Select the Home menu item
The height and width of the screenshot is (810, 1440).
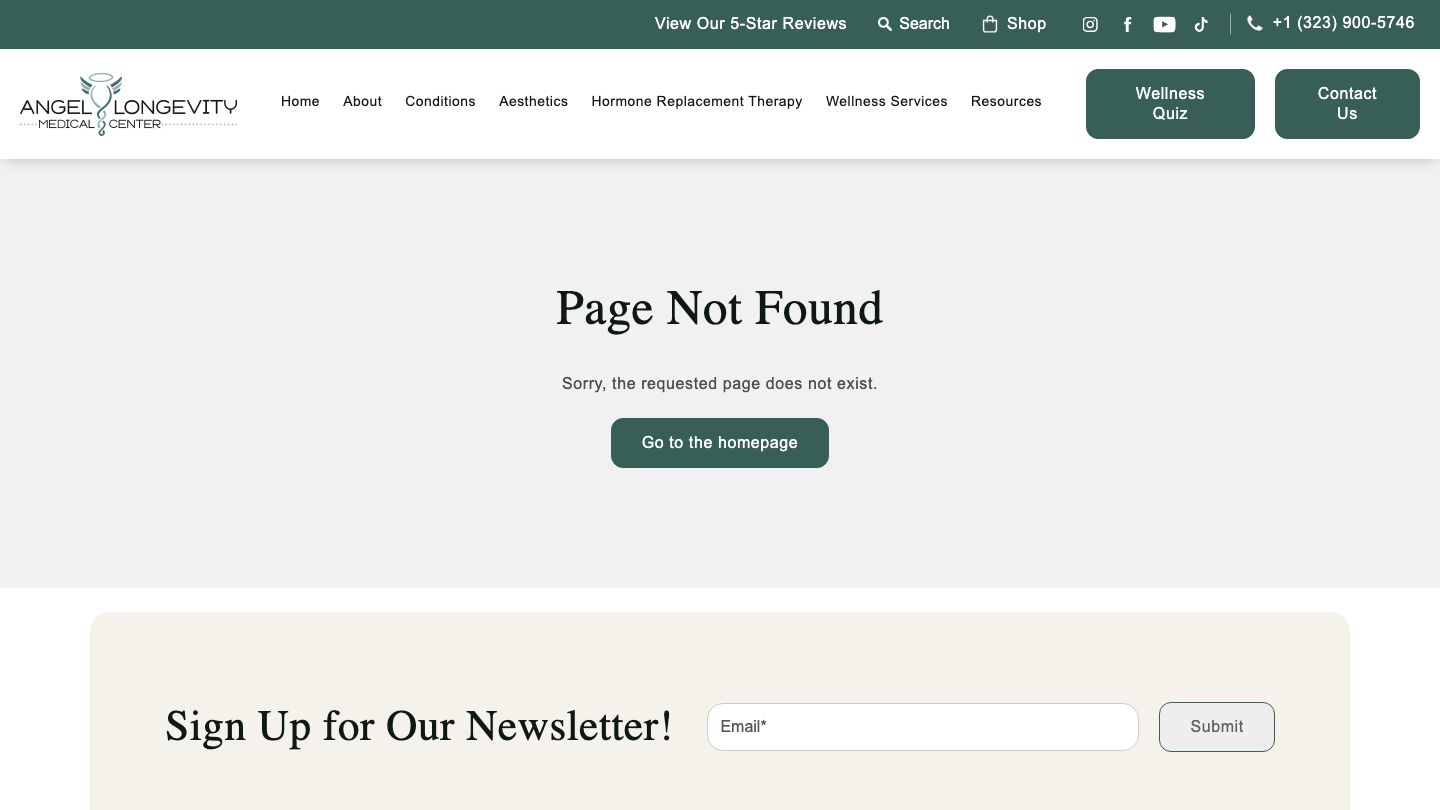pyautogui.click(x=300, y=101)
